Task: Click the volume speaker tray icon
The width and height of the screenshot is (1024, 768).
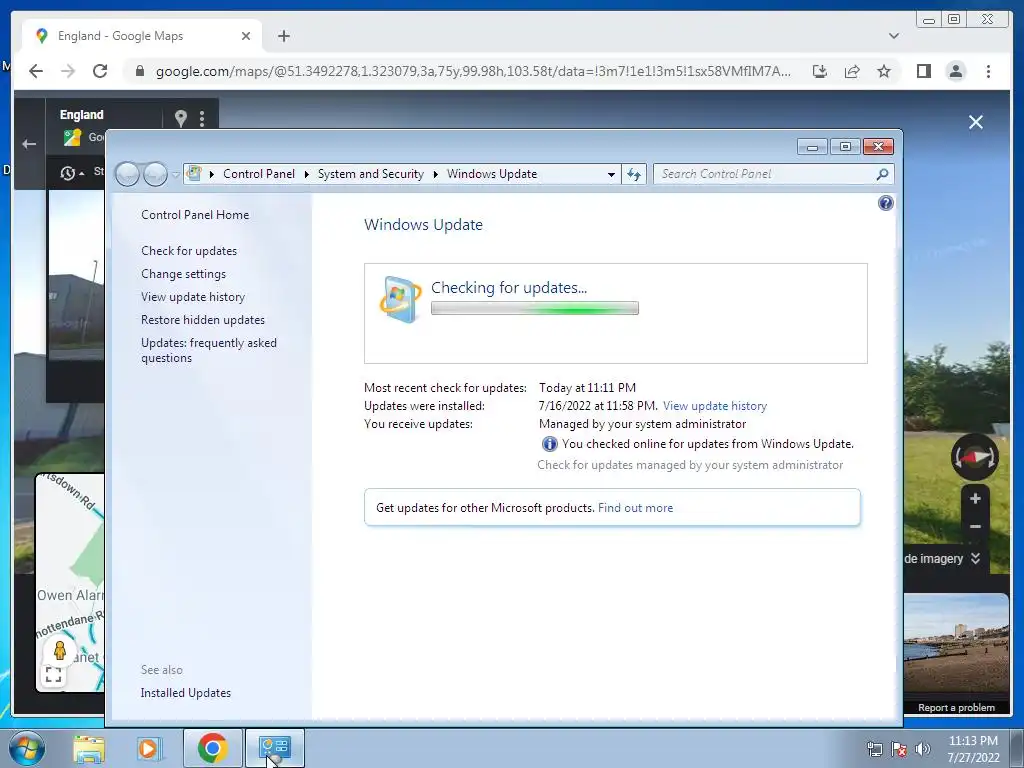Action: 923,749
